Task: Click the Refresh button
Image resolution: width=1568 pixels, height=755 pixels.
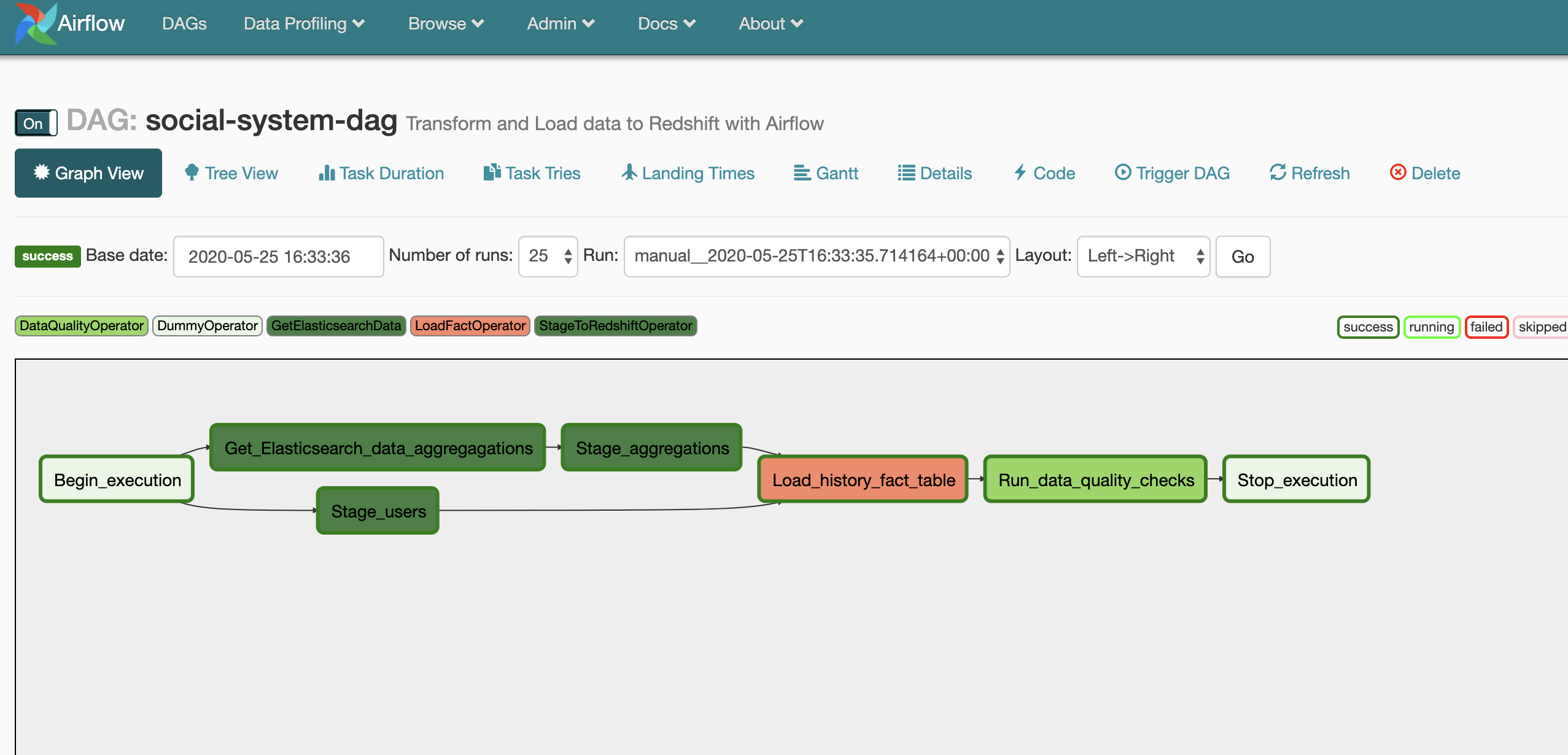Action: click(x=1309, y=173)
